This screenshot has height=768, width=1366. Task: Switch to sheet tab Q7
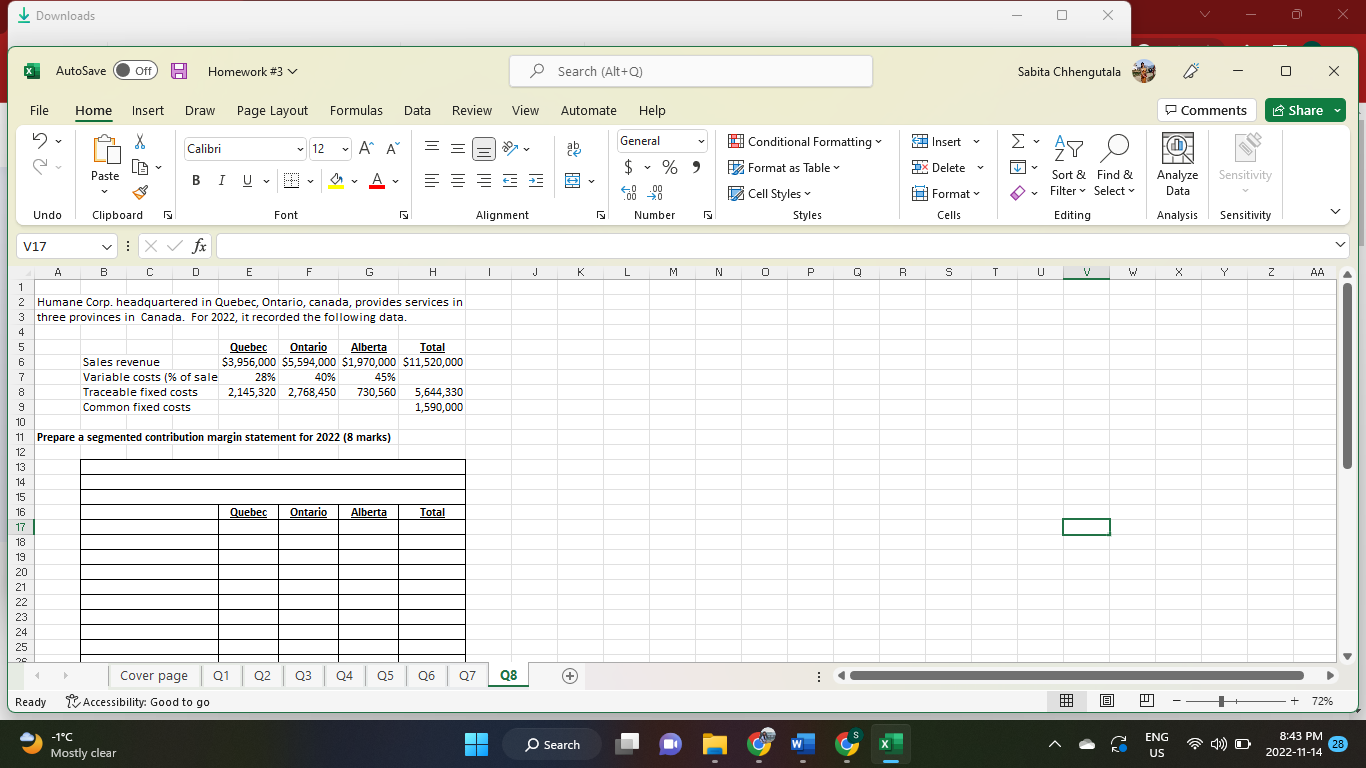467,675
